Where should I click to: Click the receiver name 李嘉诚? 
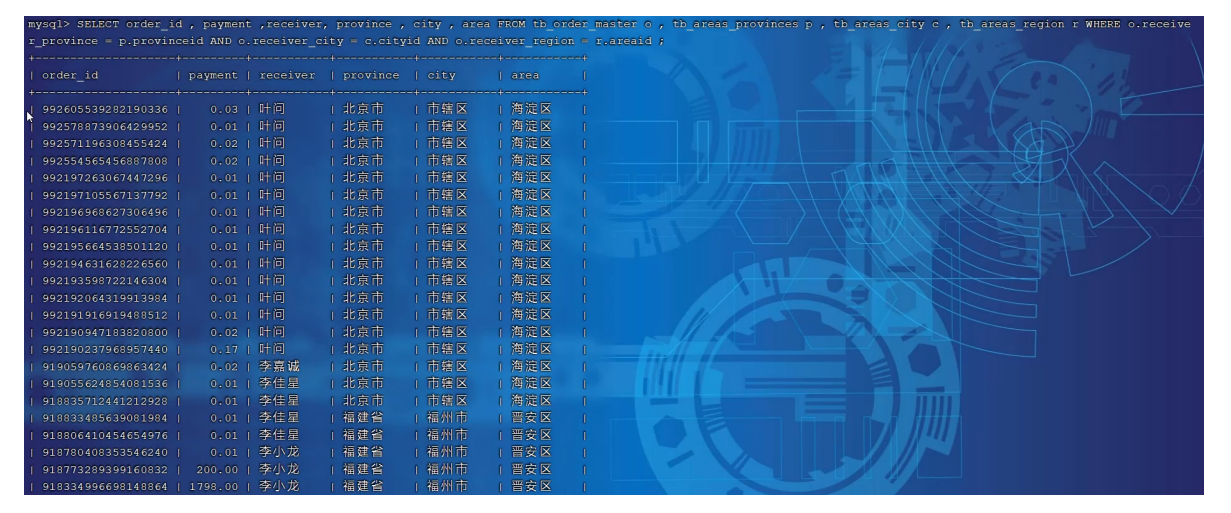coord(279,367)
